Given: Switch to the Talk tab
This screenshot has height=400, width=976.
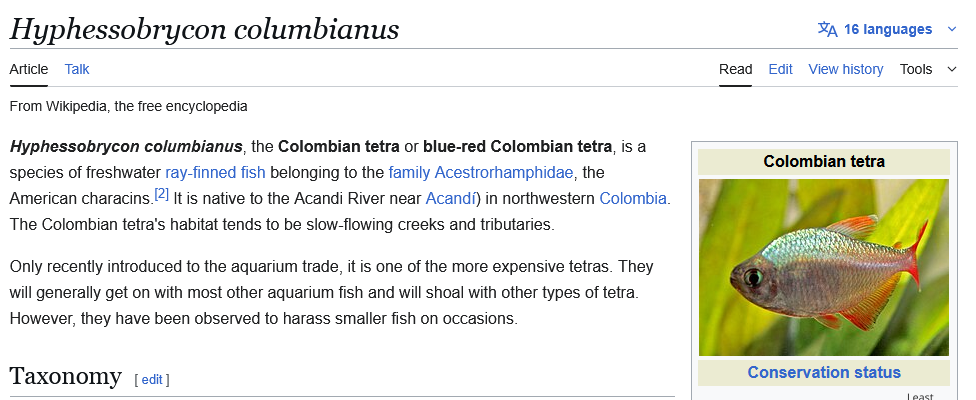Looking at the screenshot, I should [77, 69].
